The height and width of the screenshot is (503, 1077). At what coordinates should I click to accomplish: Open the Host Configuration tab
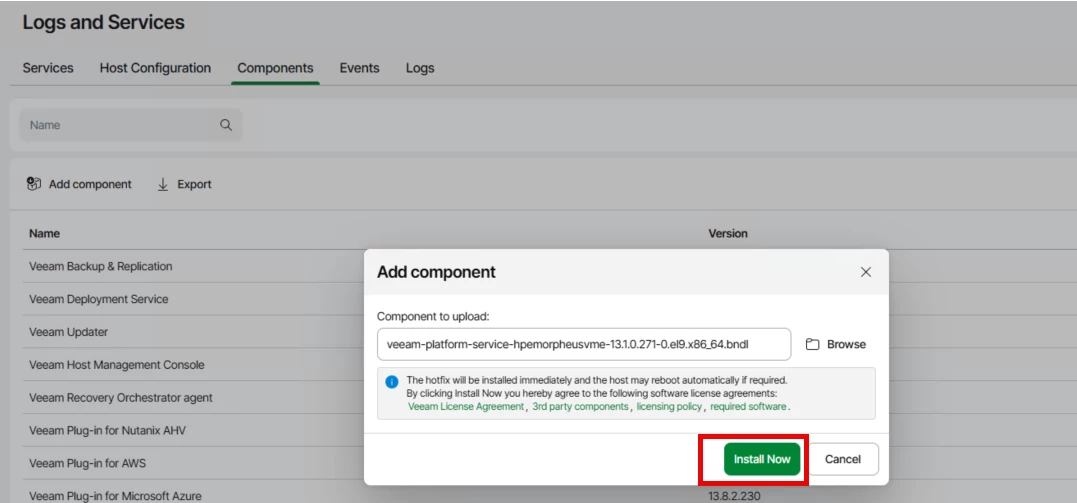point(155,68)
